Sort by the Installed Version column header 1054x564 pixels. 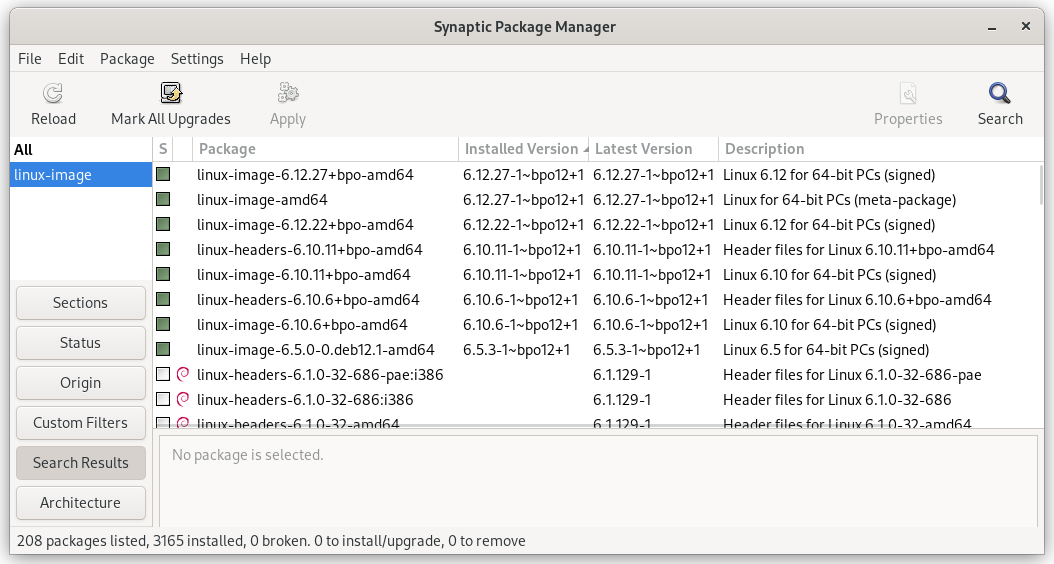point(524,149)
